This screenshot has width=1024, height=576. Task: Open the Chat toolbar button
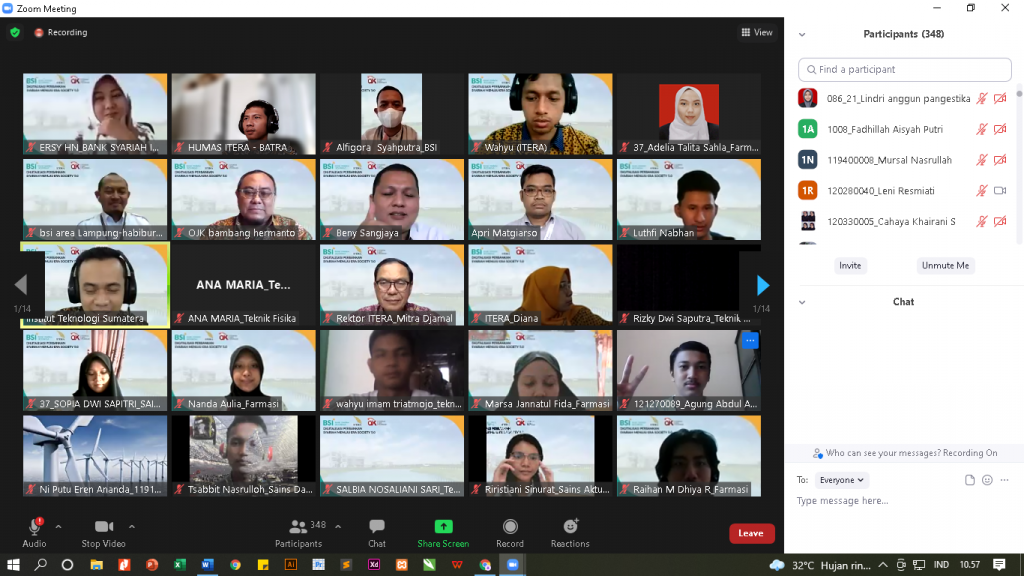point(377,533)
